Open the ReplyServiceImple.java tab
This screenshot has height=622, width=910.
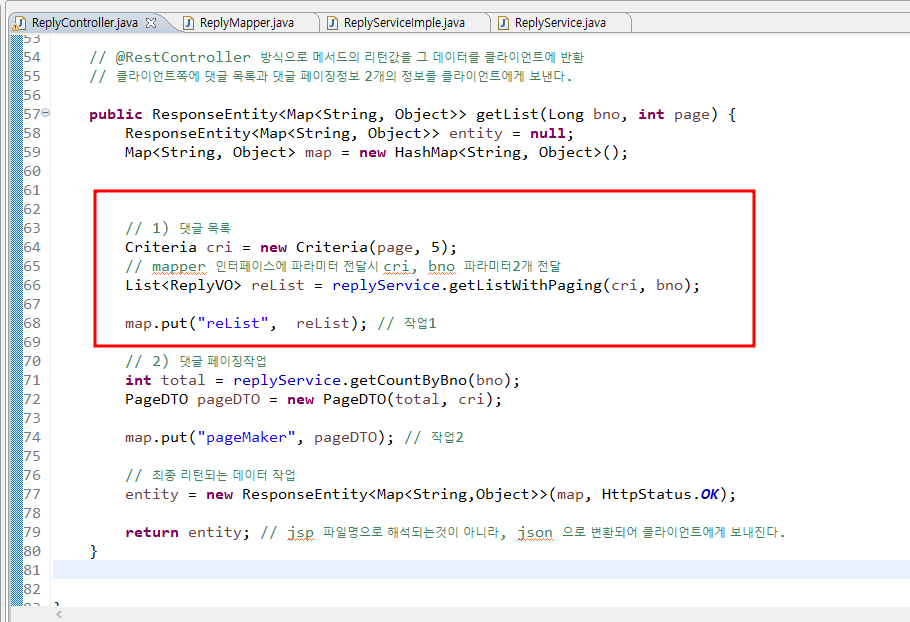click(x=404, y=23)
